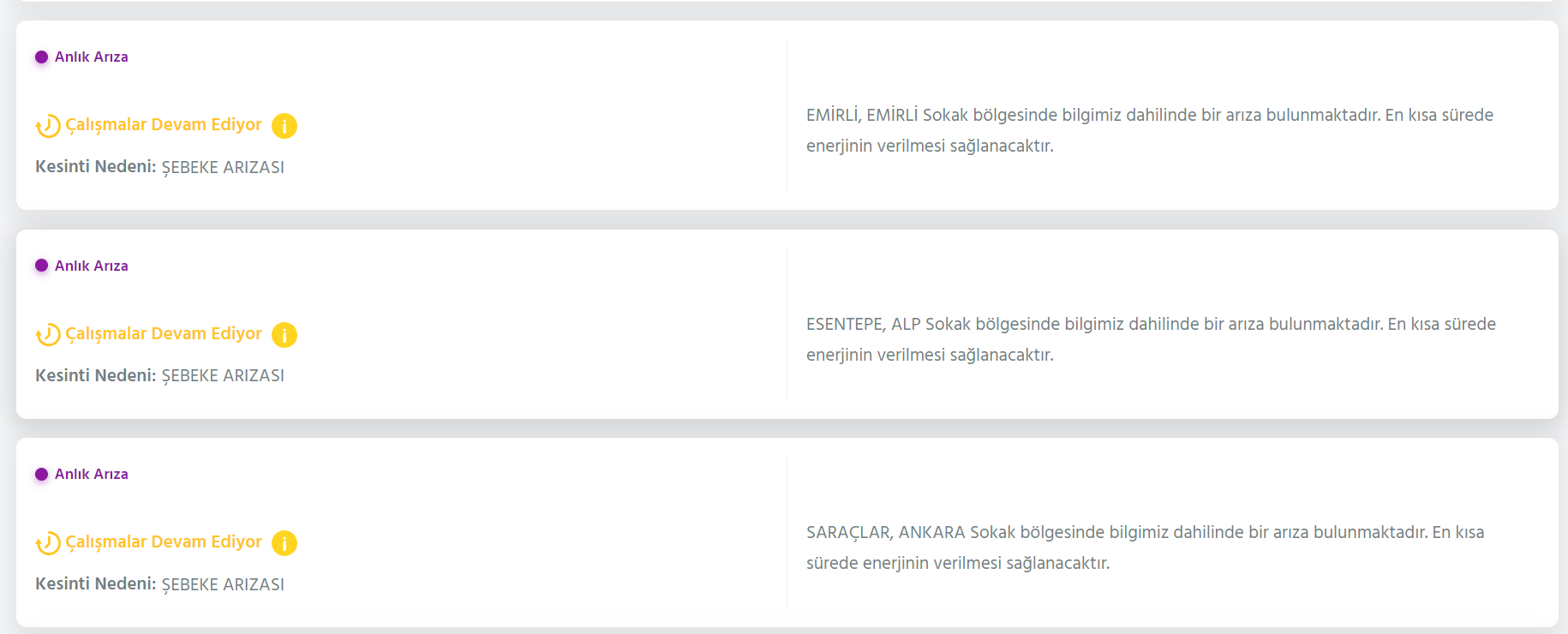1568x634 pixels.
Task: Click the info icon in the EMİRLİ outage card
Action: click(284, 126)
